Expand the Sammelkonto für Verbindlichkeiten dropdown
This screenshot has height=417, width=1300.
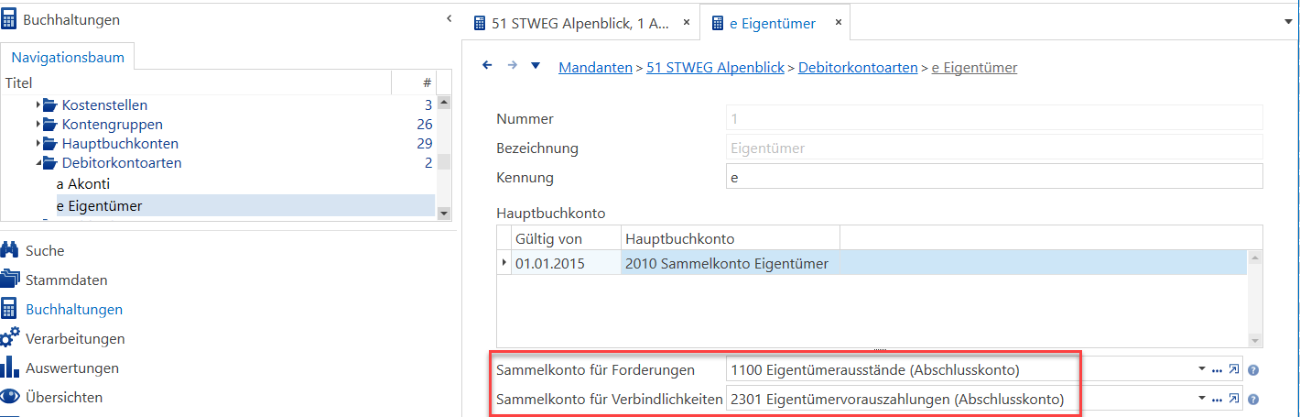click(x=1202, y=400)
